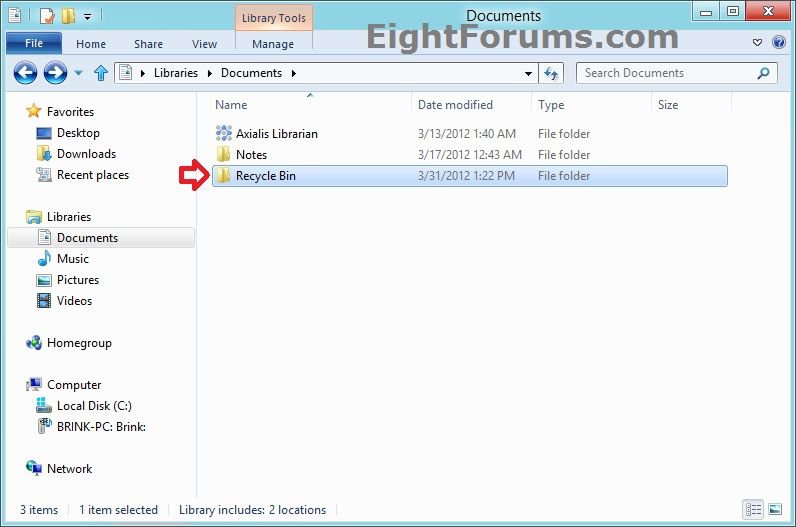Viewport: 796px width, 527px height.
Task: Sort by the Name column header
Action: tap(231, 105)
